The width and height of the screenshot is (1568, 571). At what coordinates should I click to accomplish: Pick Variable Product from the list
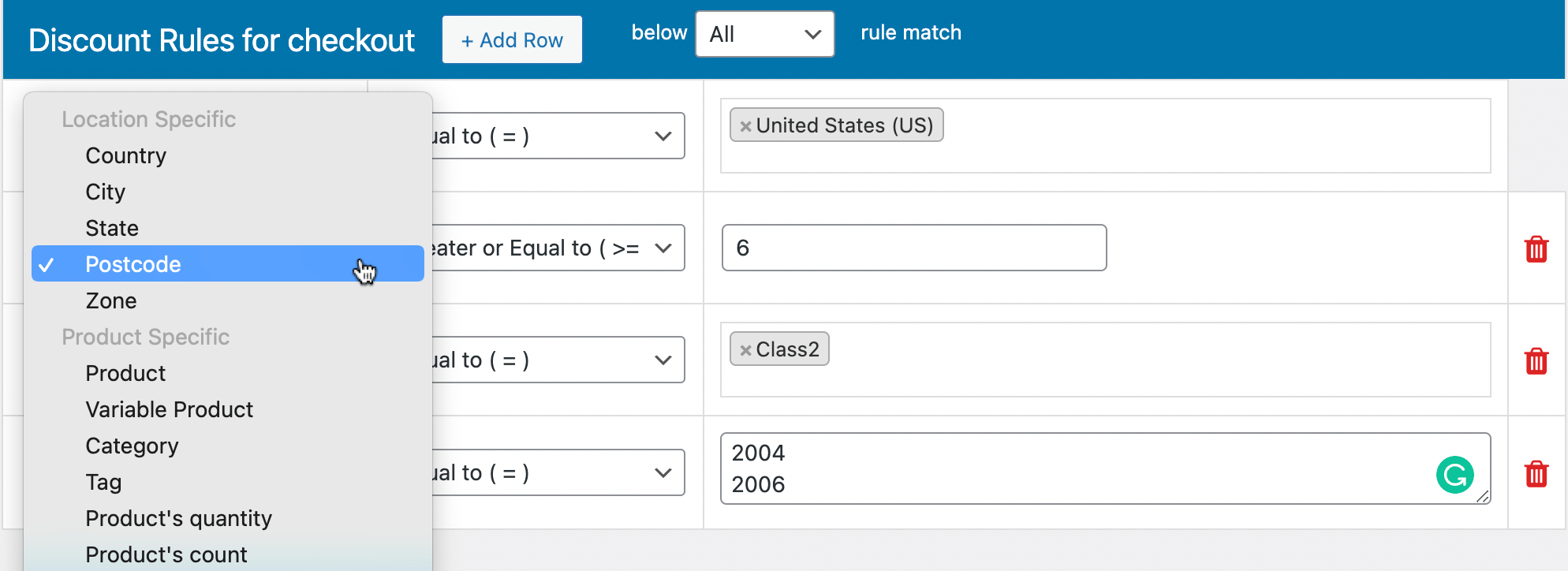tap(169, 409)
